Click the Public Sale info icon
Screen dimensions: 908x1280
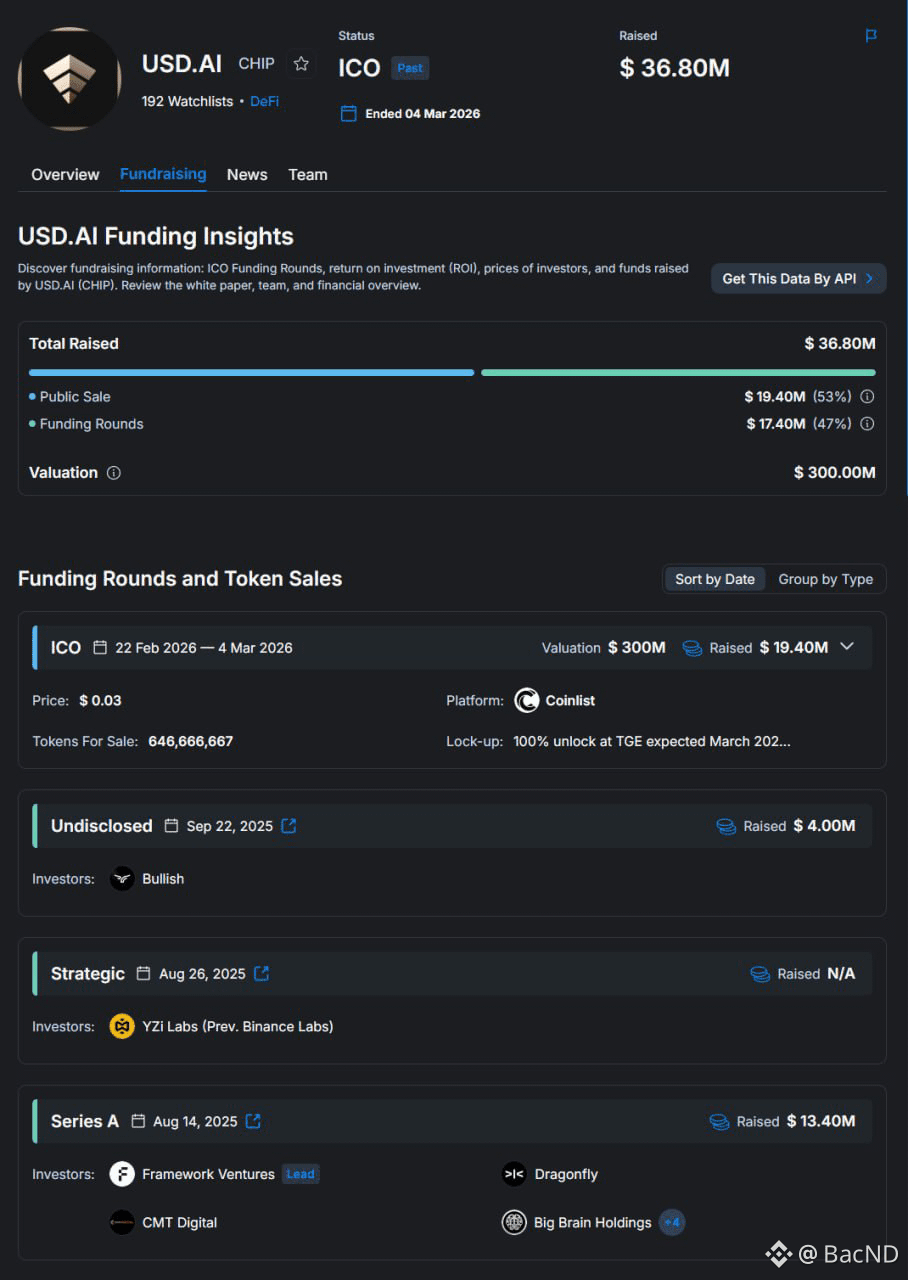tap(867, 396)
